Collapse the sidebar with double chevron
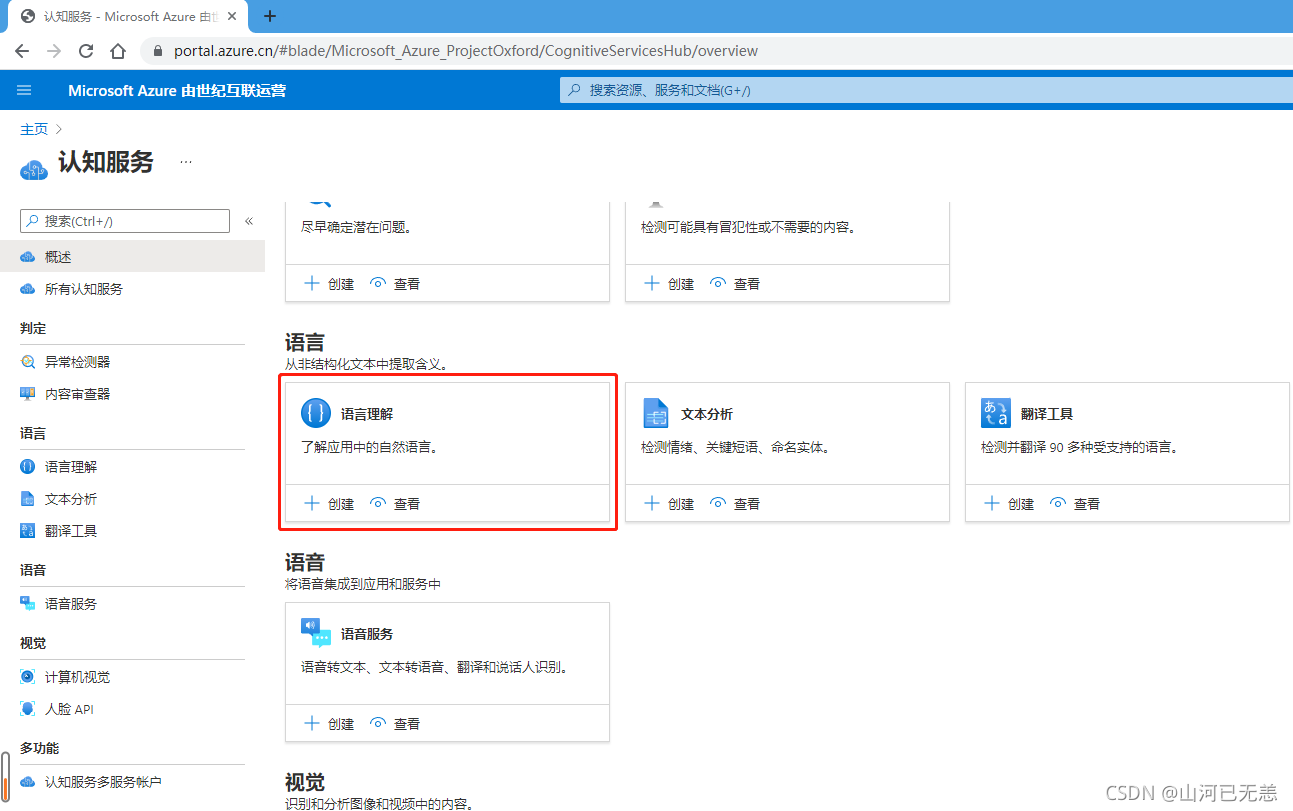Image resolution: width=1293 pixels, height=811 pixels. coord(249,221)
